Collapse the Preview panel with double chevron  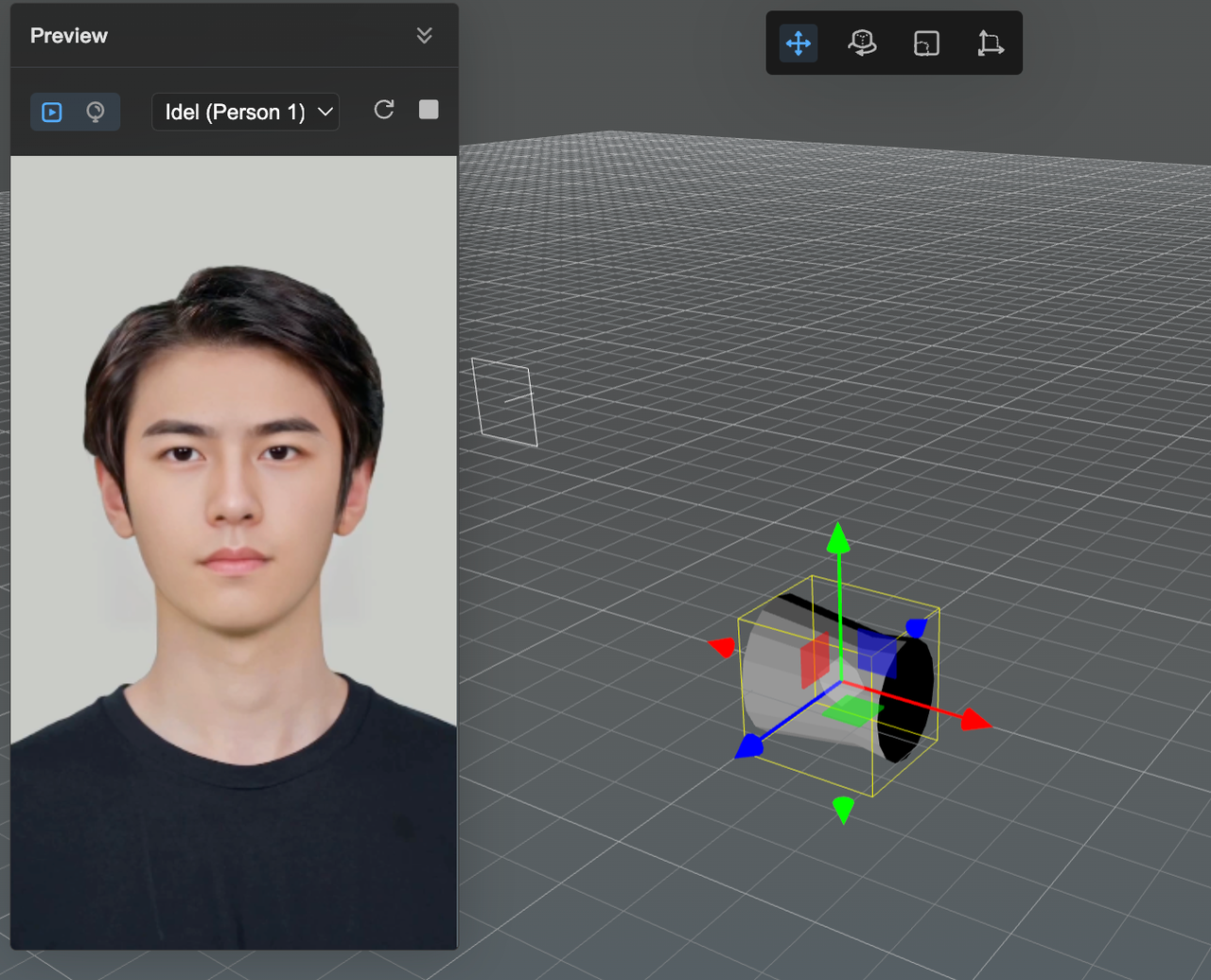tap(425, 36)
